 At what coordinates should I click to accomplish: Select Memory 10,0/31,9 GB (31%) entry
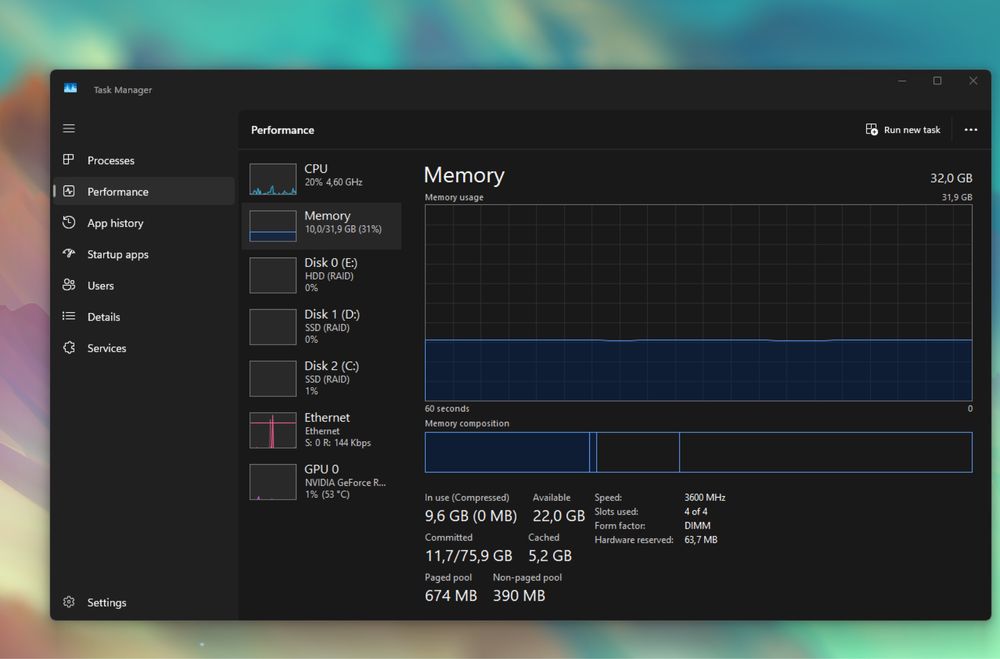point(322,226)
